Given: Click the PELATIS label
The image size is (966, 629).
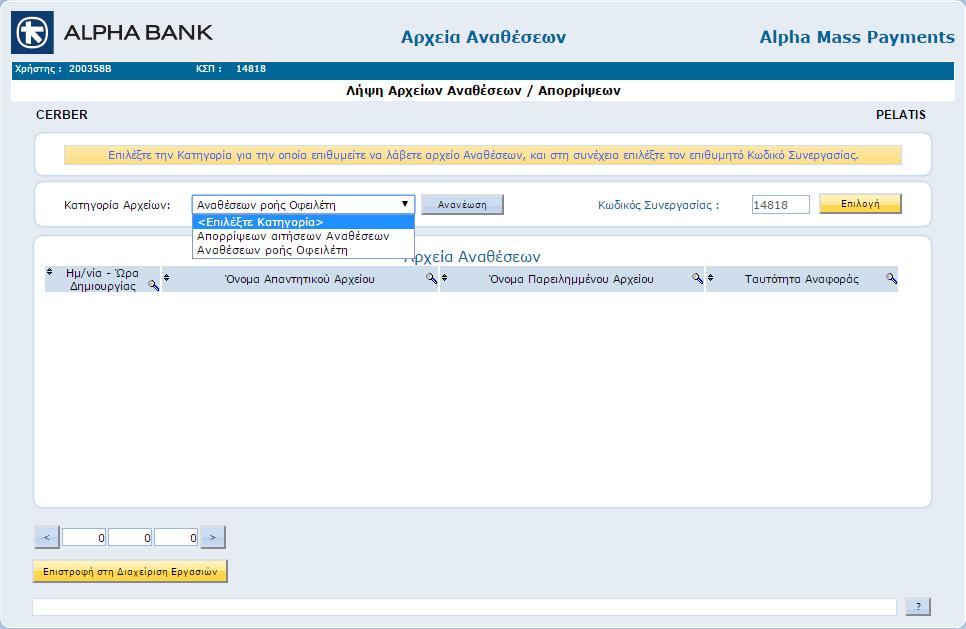Looking at the screenshot, I should point(901,115).
